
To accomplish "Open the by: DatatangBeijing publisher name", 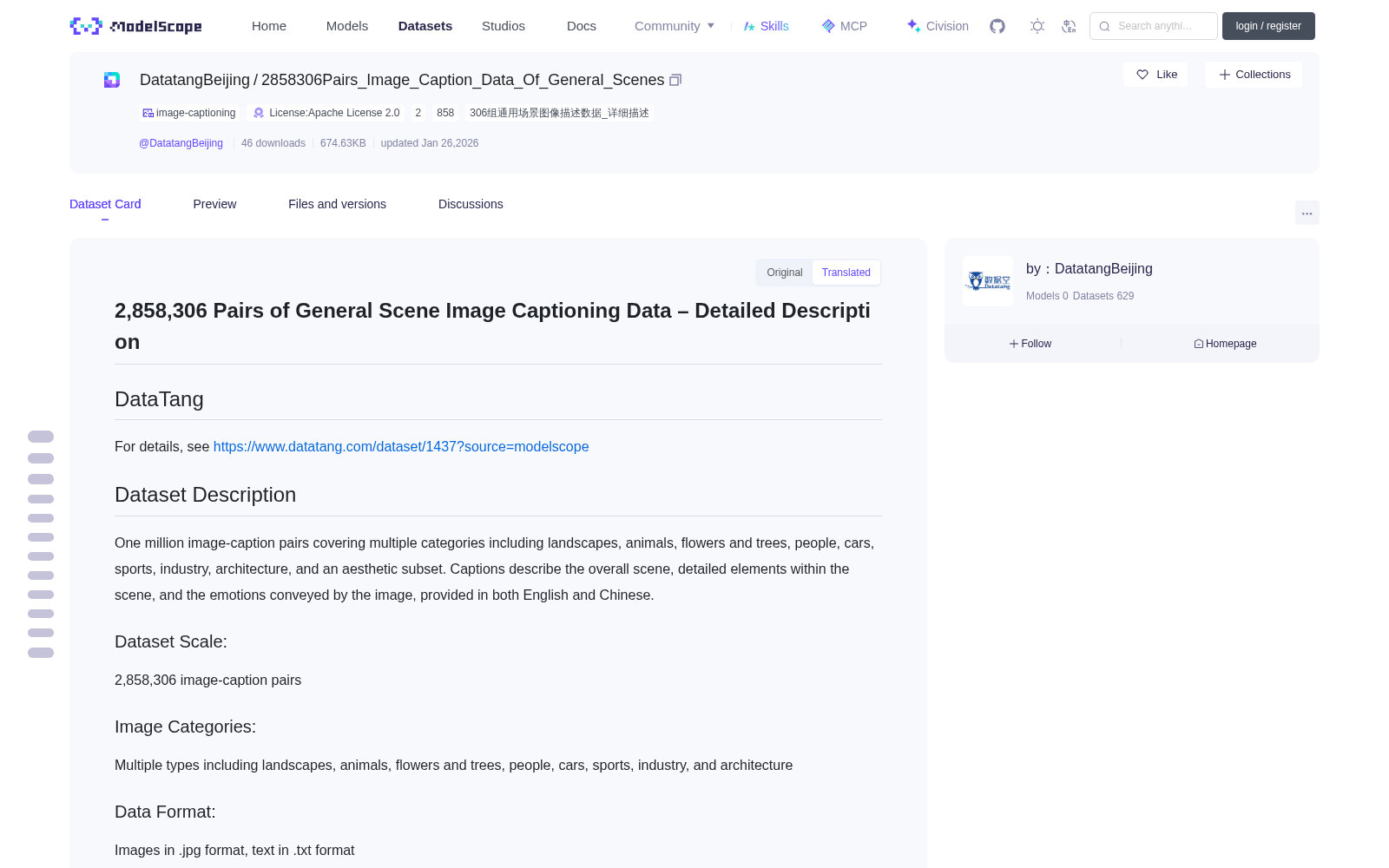I will click(x=1089, y=269).
